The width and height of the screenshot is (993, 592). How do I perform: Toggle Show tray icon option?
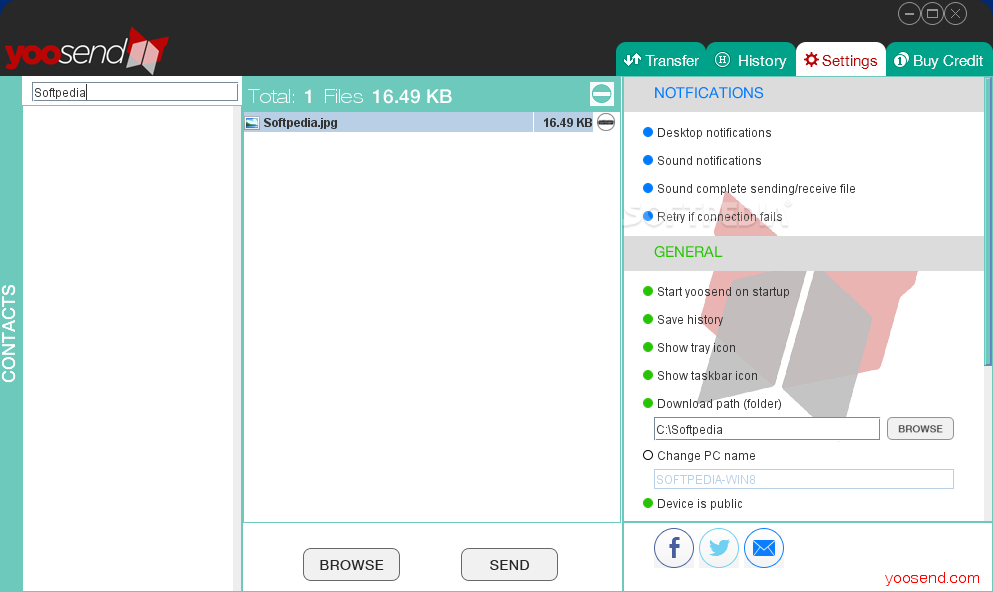point(648,347)
